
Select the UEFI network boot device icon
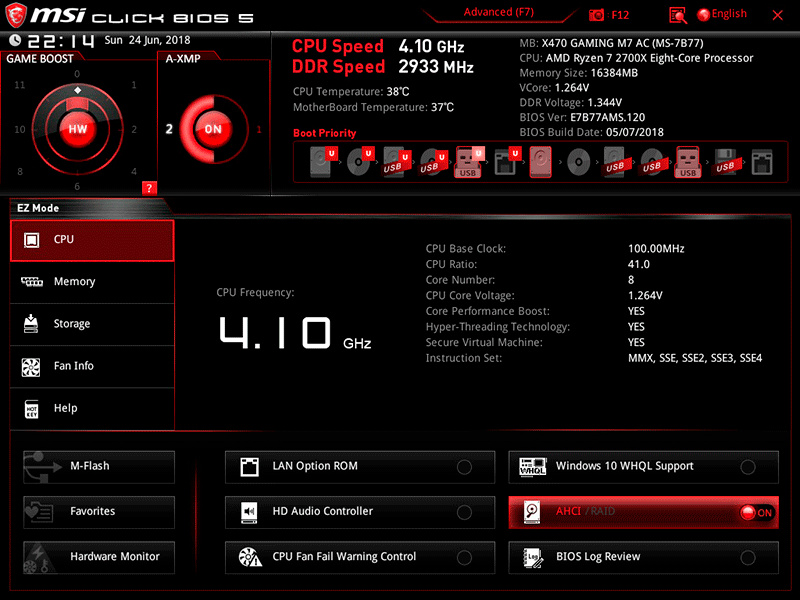[506, 162]
